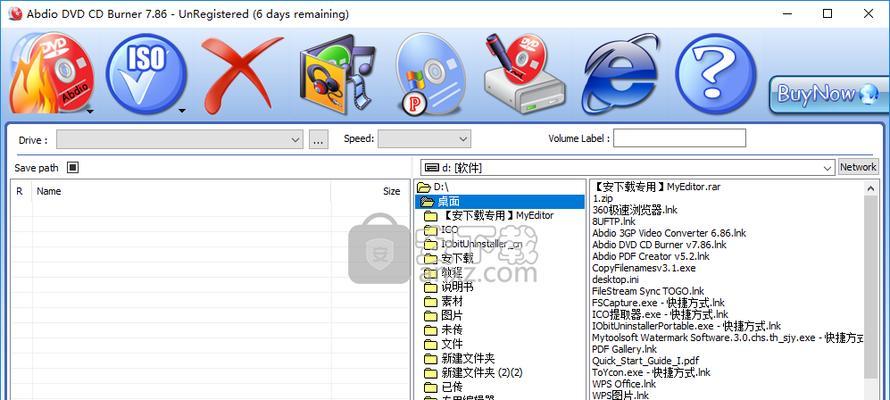The width and height of the screenshot is (890, 400).
Task: Open the small arrow beside burn DVD icon
Action: (x=90, y=111)
